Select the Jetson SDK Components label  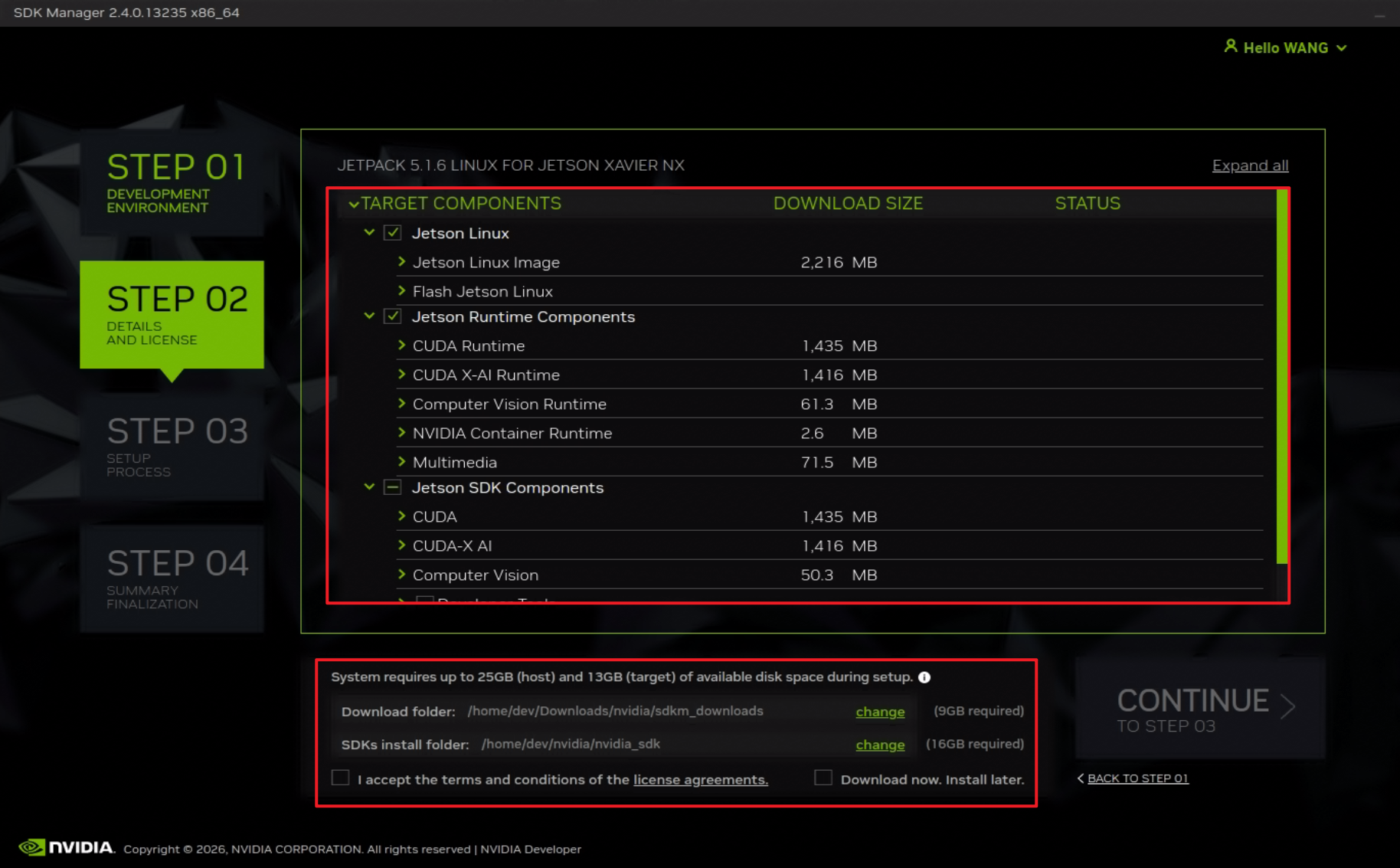point(508,487)
